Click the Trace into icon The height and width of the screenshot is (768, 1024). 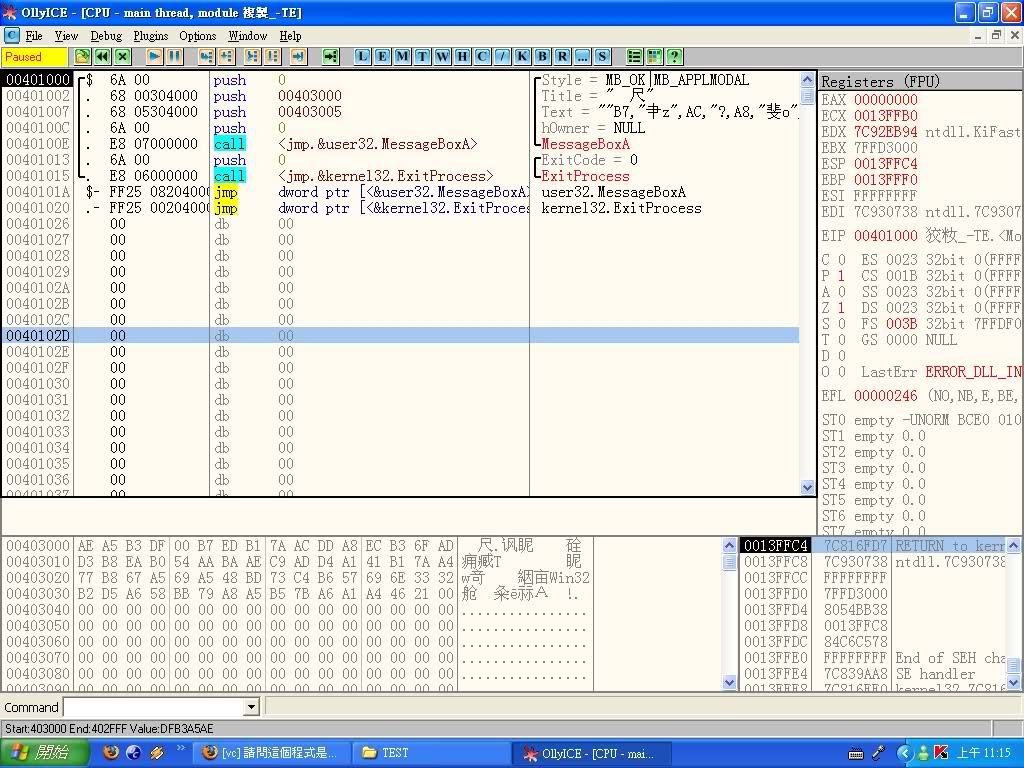(253, 57)
